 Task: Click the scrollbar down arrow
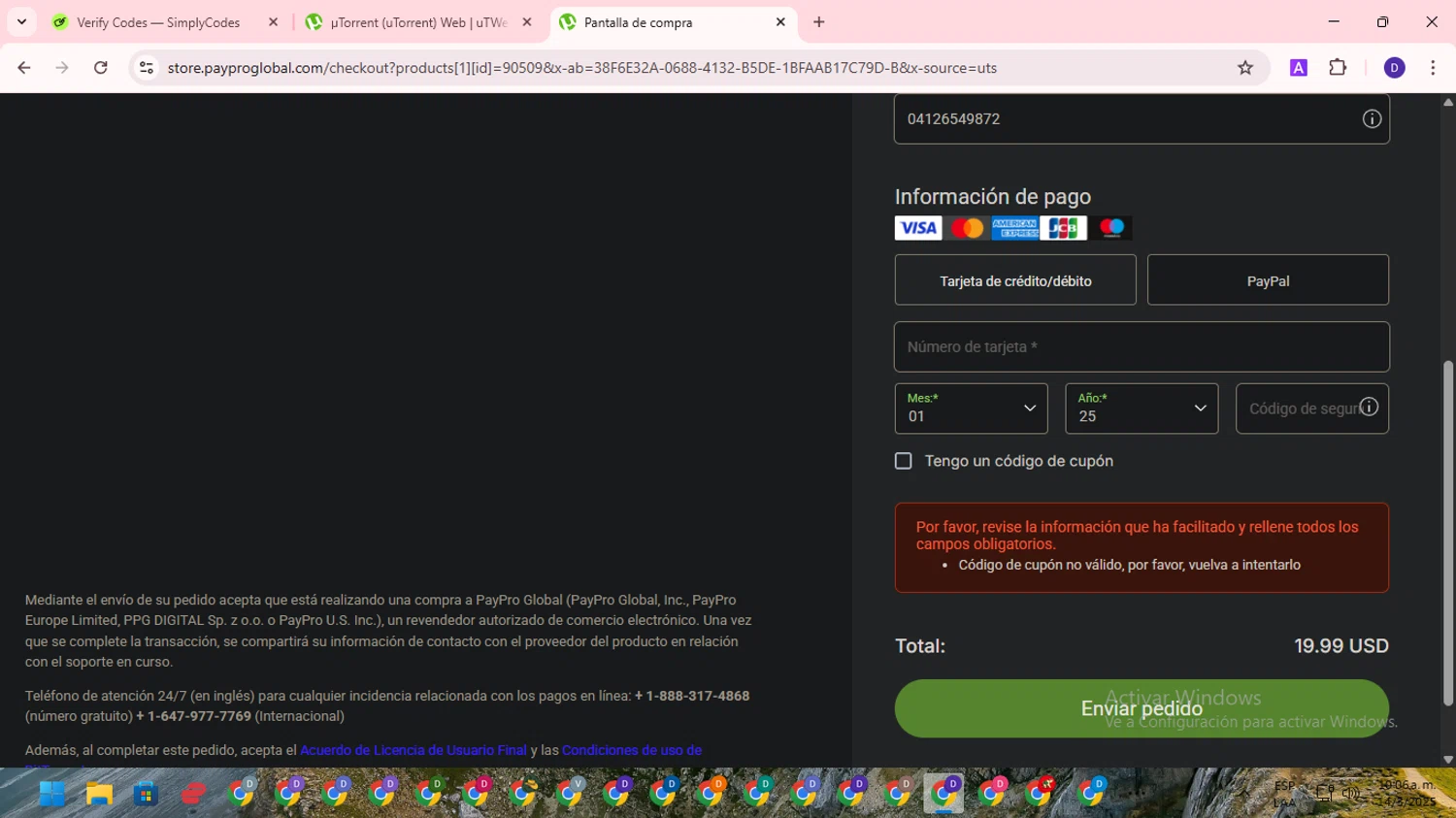coord(1448,760)
